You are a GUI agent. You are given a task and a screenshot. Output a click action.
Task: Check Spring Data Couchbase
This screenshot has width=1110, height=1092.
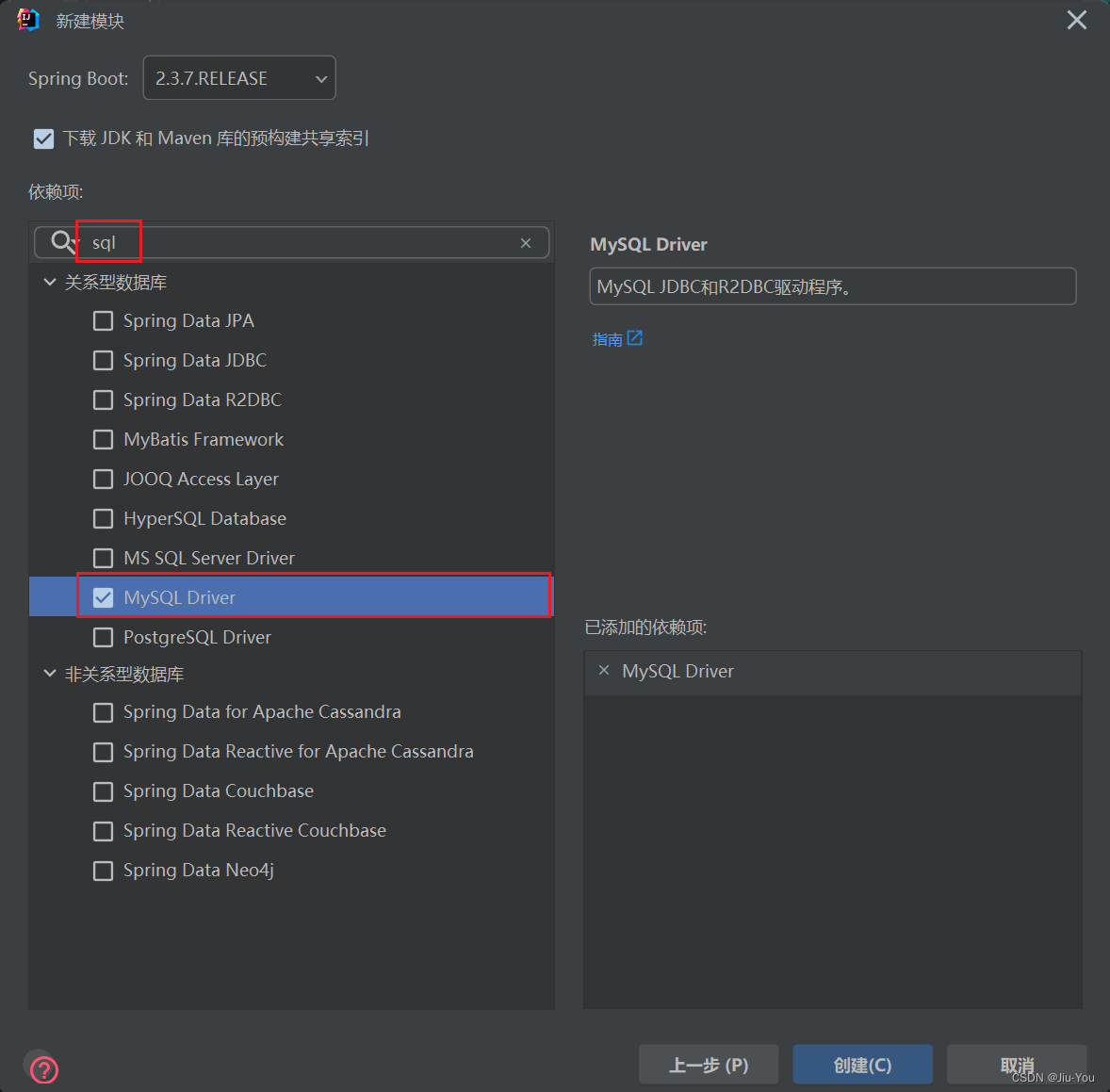coord(104,791)
